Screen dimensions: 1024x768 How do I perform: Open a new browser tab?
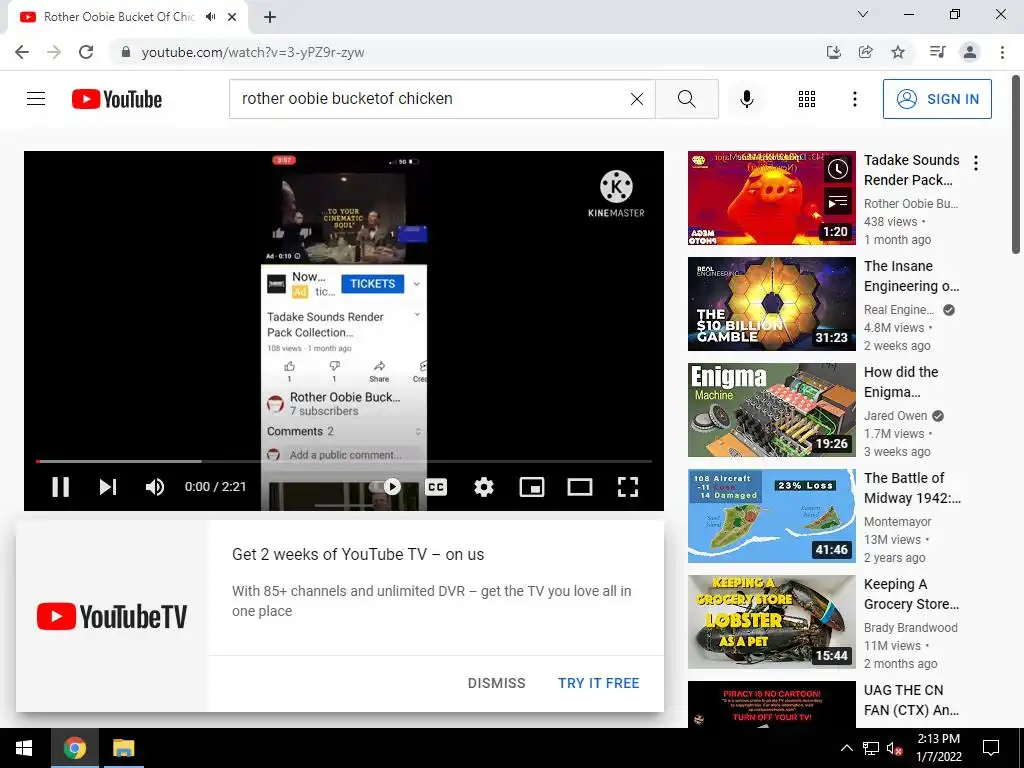point(270,17)
